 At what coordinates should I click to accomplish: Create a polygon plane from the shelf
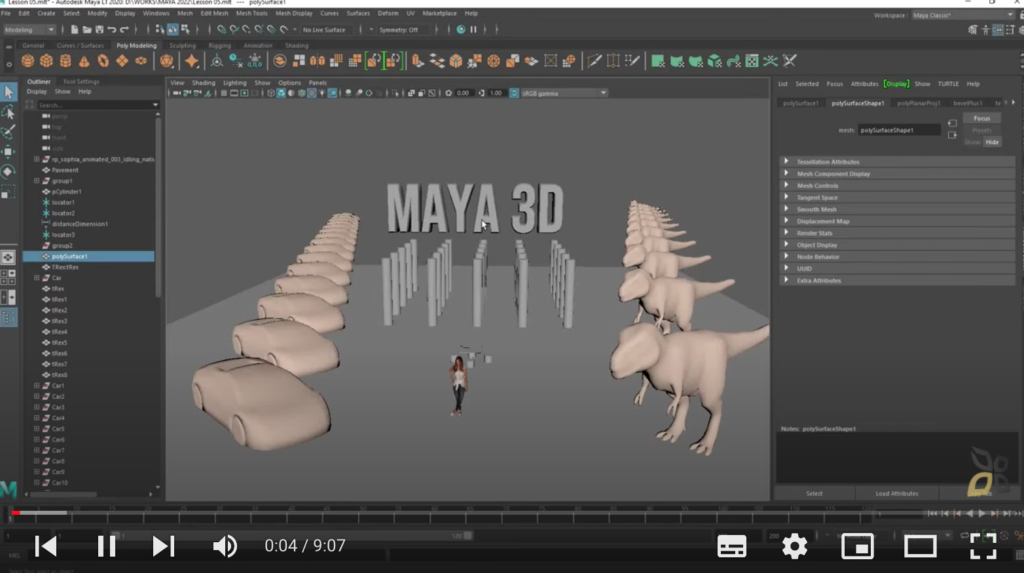(x=122, y=61)
